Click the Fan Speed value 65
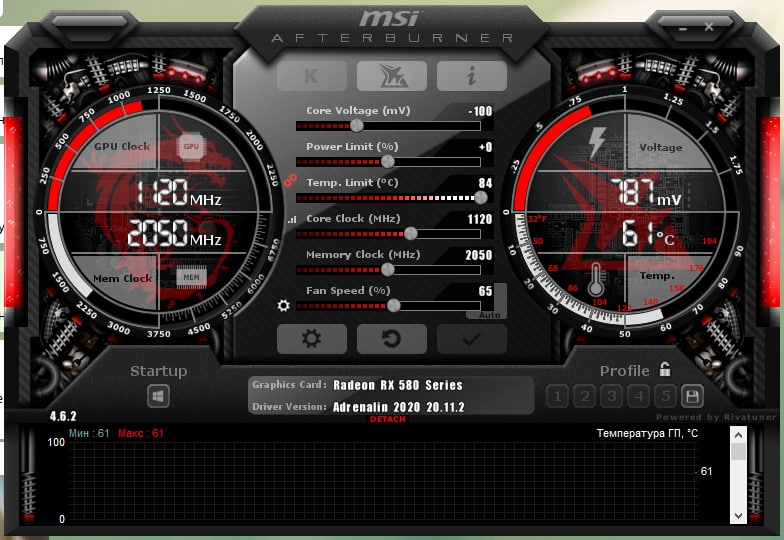Viewport: 784px width, 540px height. 485,291
